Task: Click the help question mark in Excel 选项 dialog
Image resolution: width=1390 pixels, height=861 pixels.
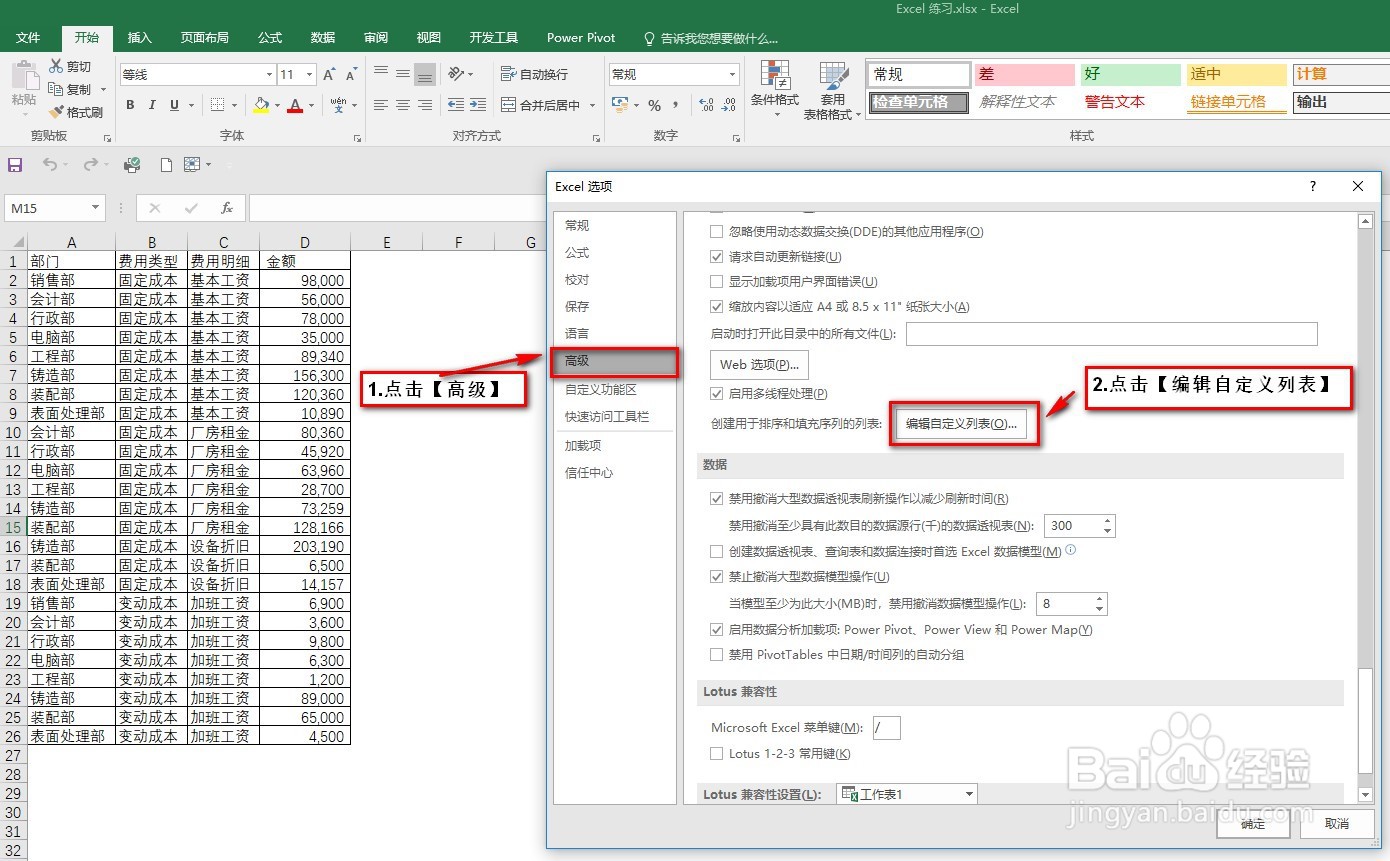Action: point(1313,186)
